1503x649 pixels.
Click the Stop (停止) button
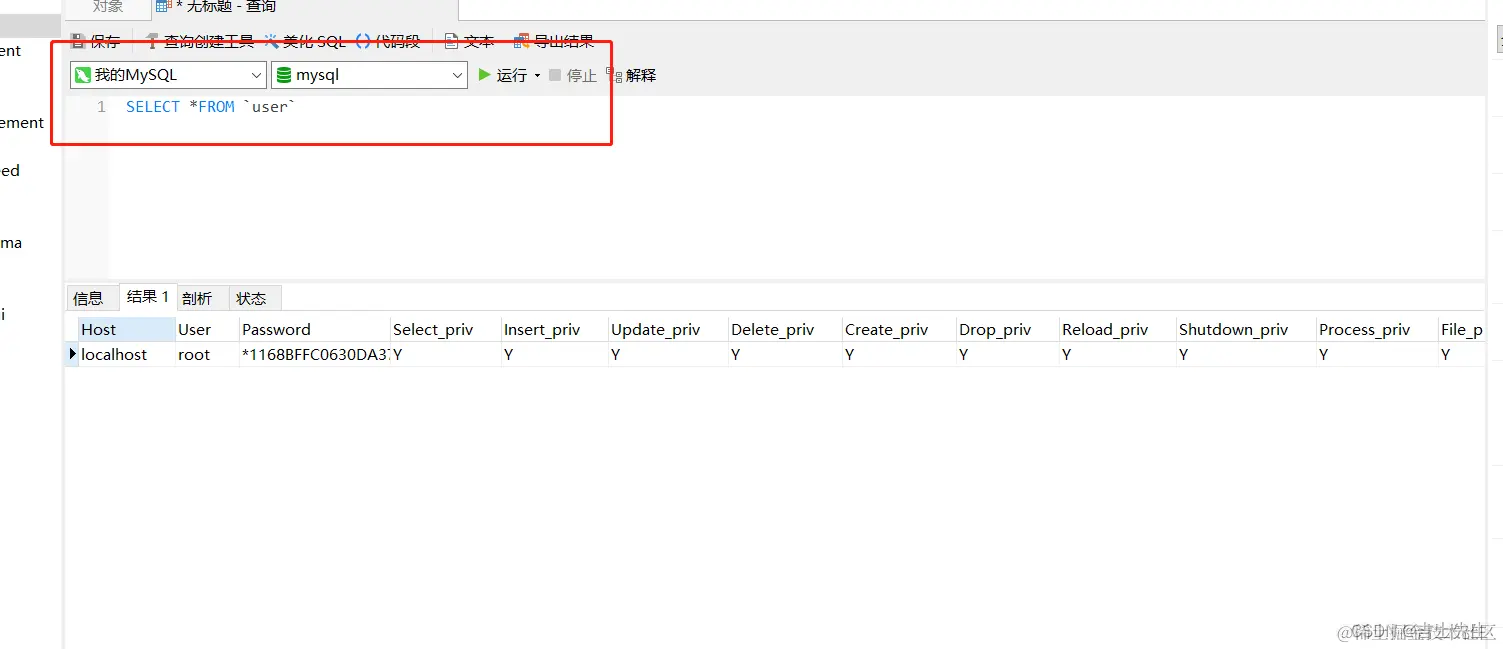coord(572,75)
